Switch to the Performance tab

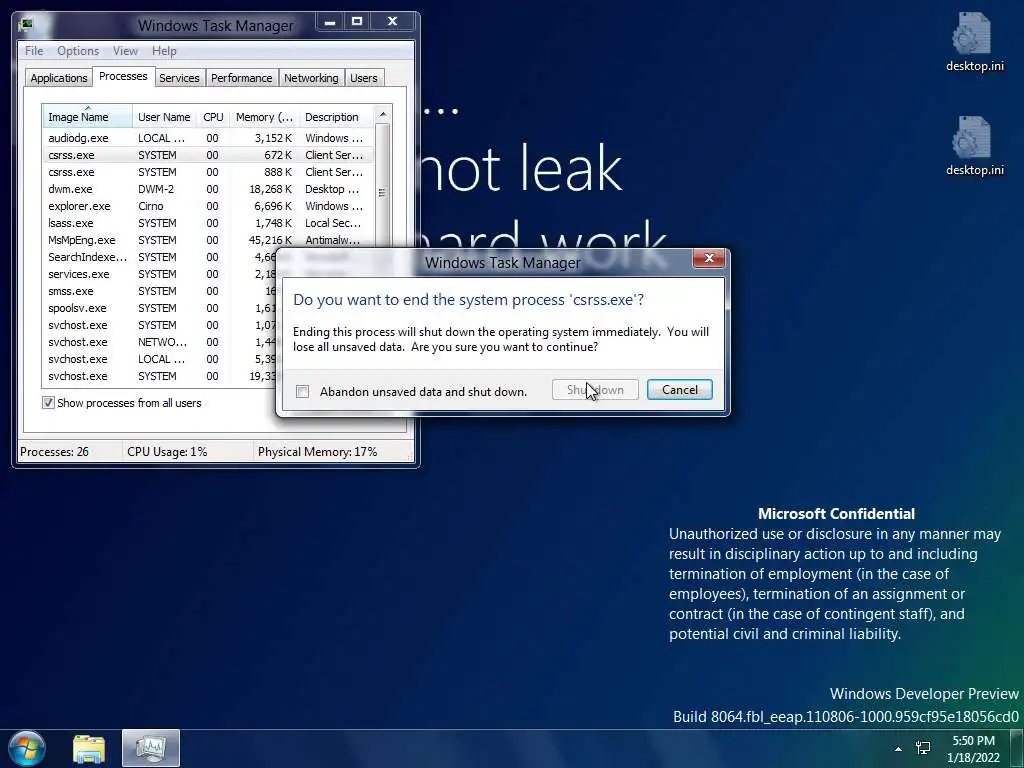pyautogui.click(x=242, y=78)
